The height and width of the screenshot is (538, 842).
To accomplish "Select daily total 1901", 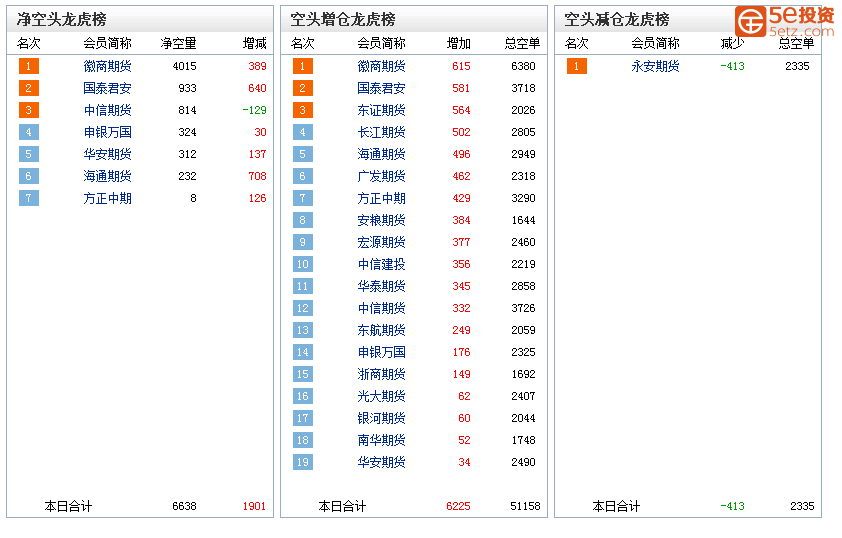I will point(254,506).
